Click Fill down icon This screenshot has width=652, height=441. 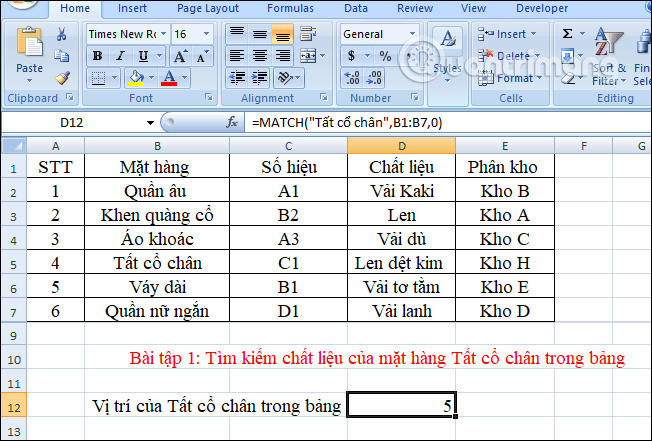point(568,56)
